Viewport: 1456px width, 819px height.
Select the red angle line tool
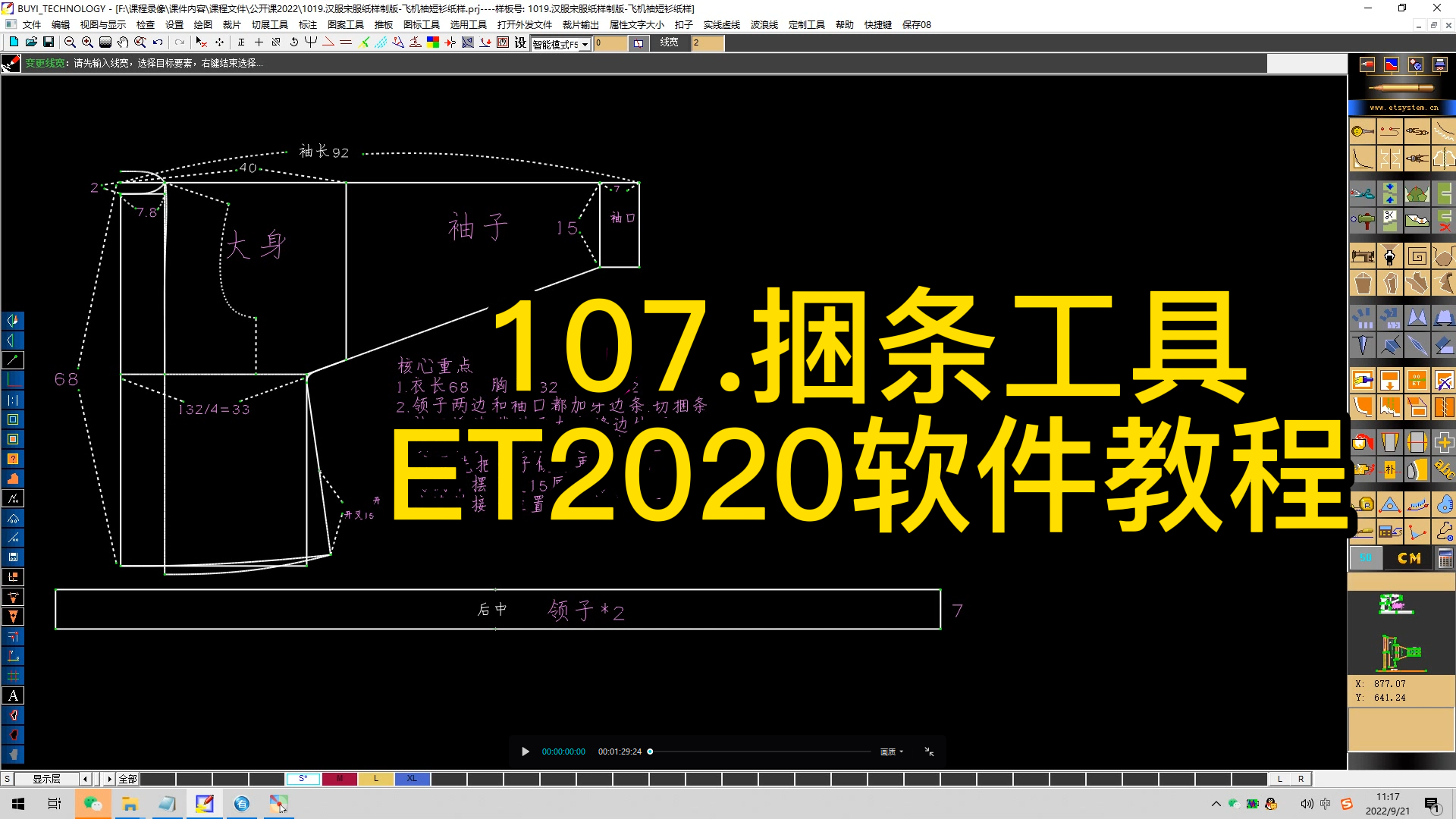coord(328,42)
